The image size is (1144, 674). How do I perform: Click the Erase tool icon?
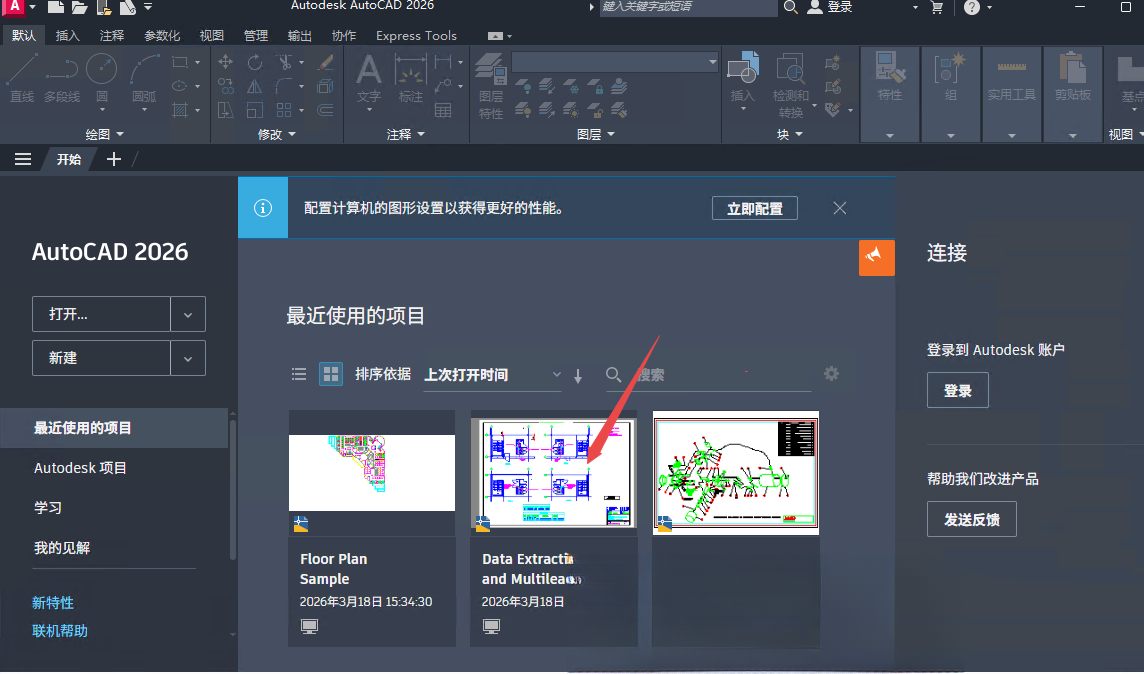(x=325, y=62)
